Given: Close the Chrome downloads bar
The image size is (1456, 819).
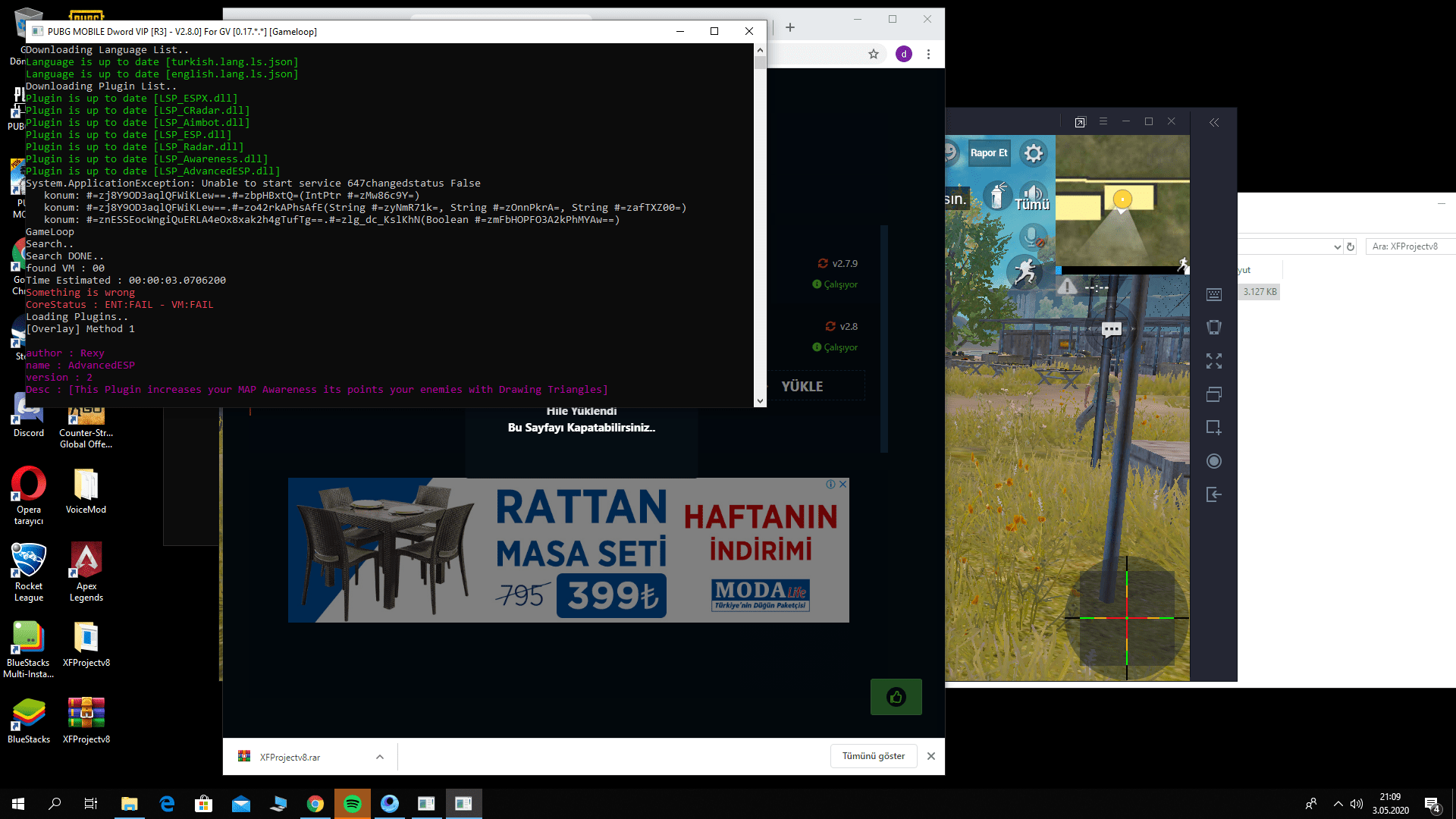Looking at the screenshot, I should pos(931,756).
